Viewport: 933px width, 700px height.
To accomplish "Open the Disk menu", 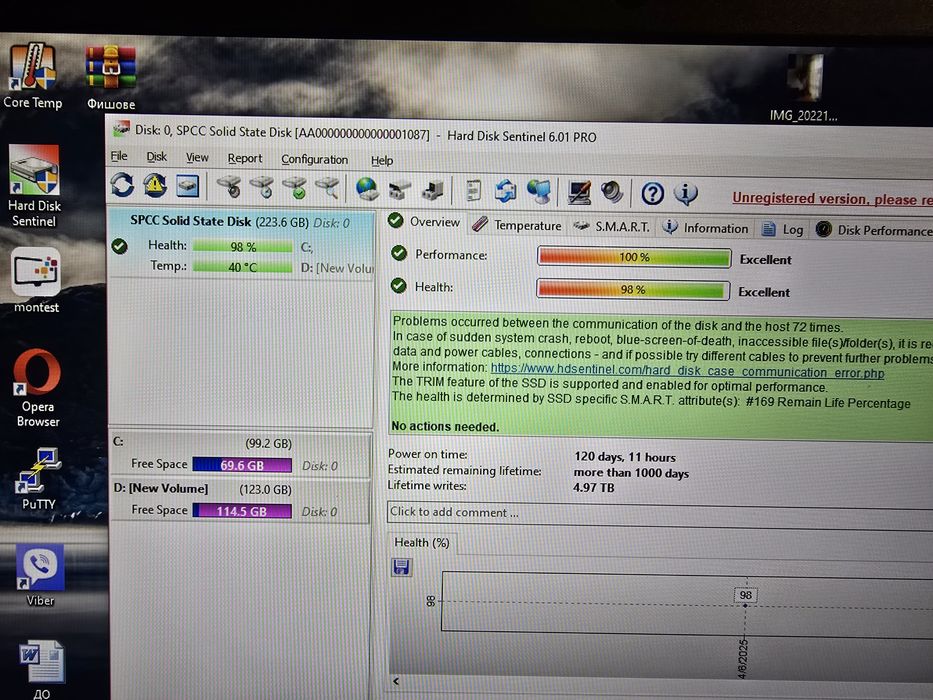I will 156,157.
